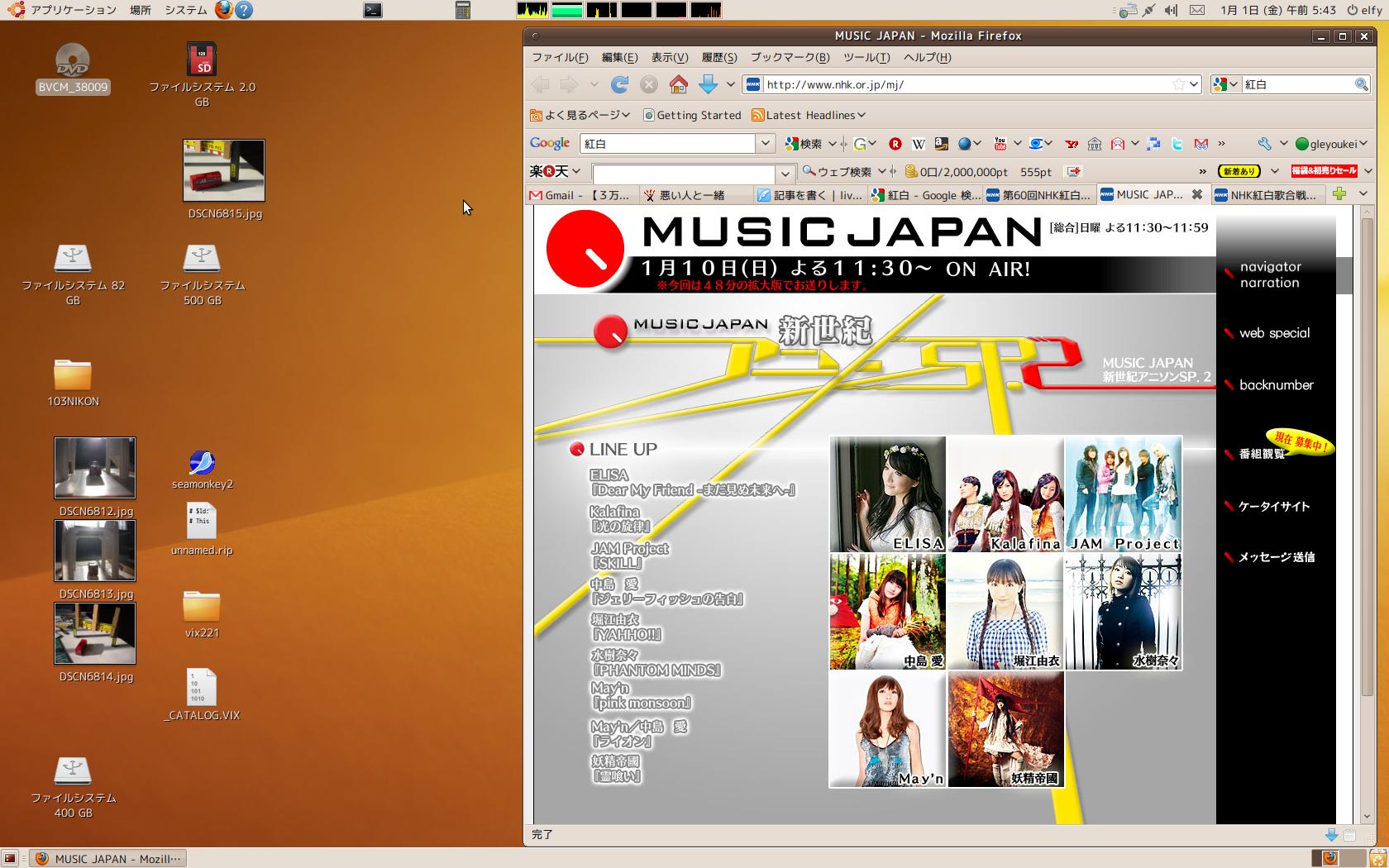Screen dimensions: 1389x868
Task: Click the Amazon icon in Google toolbar
Action: (941, 144)
